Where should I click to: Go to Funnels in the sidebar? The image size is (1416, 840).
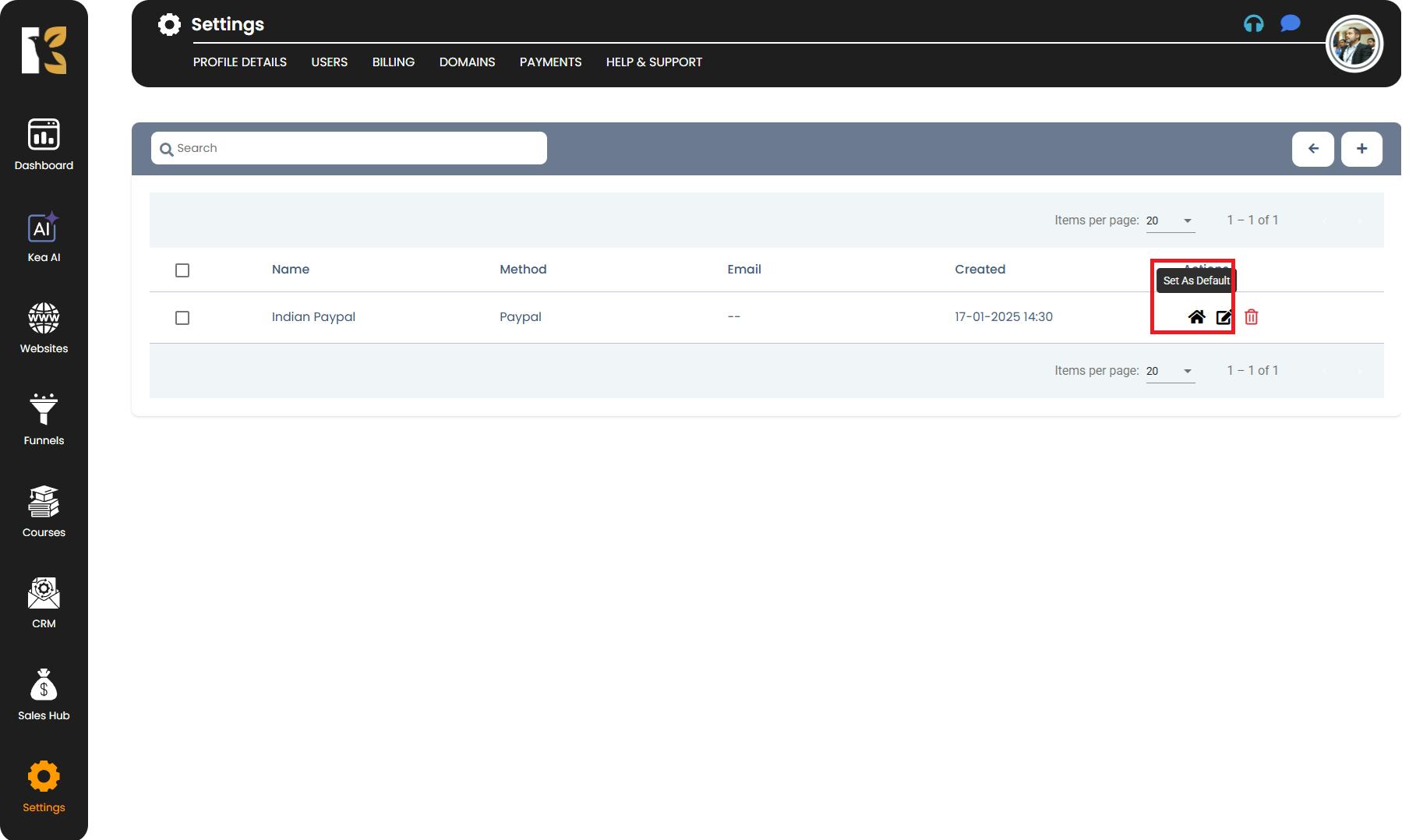click(x=44, y=419)
